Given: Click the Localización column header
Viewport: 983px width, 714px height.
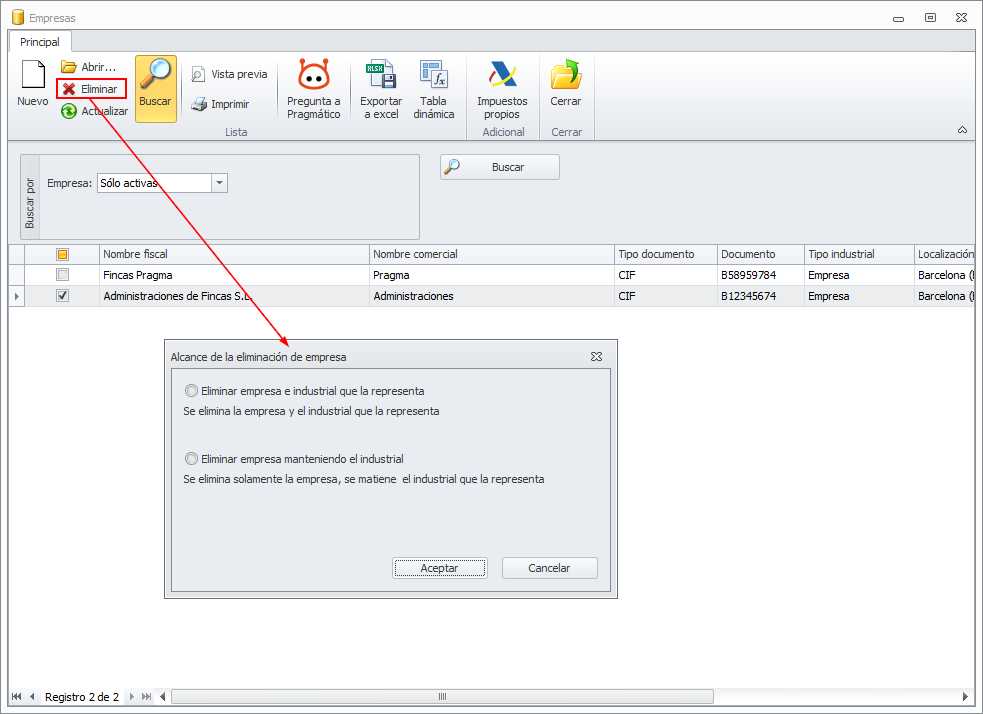Looking at the screenshot, I should coord(945,255).
